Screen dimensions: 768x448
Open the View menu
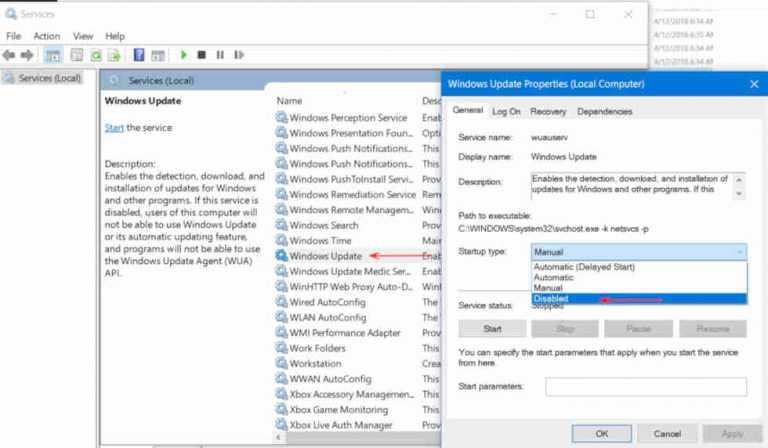(x=83, y=36)
